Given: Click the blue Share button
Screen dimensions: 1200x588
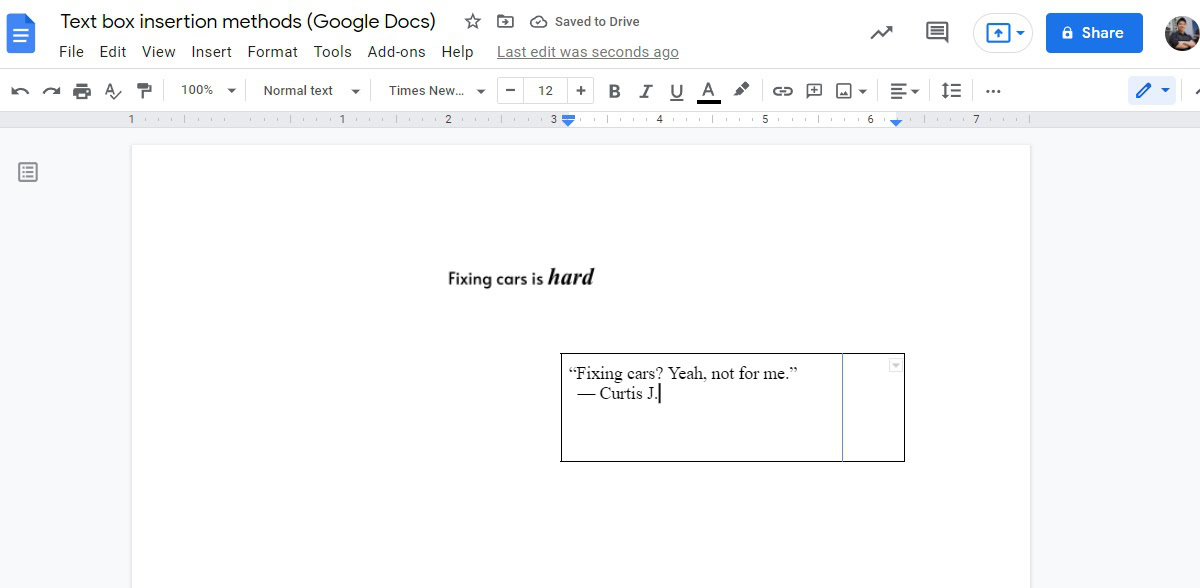Looking at the screenshot, I should (1093, 33).
